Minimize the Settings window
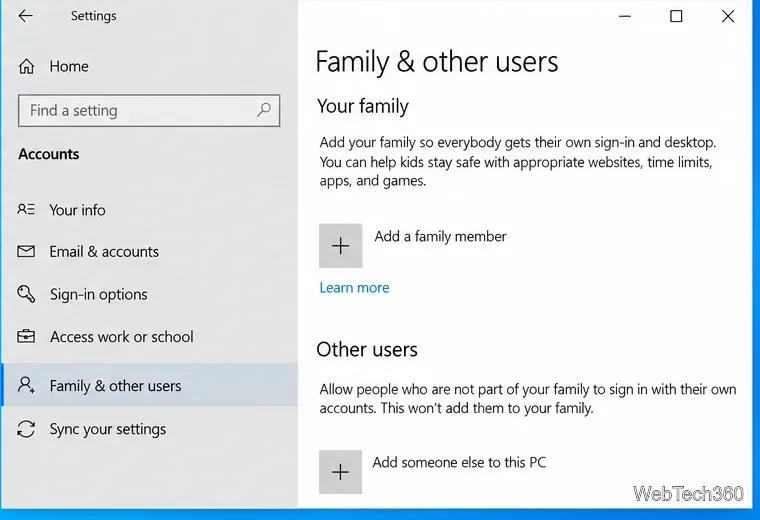 point(625,16)
